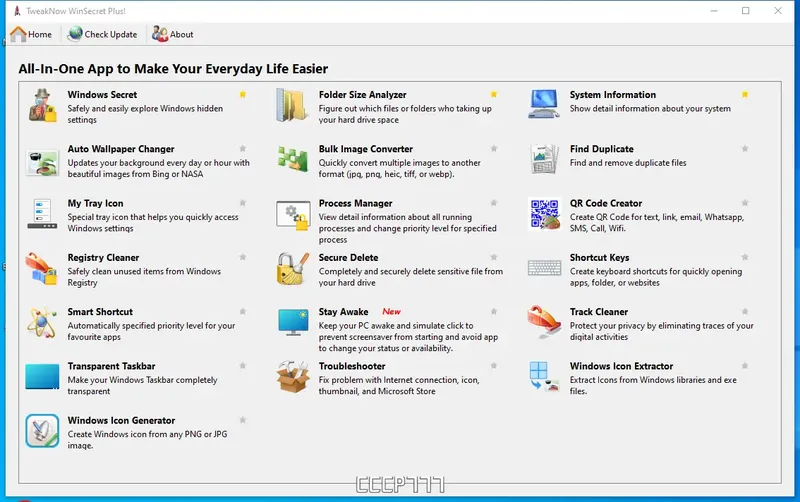Viewport: 800px width, 502px height.
Task: Toggle the Stay Awake favorite star
Action: pyautogui.click(x=494, y=311)
